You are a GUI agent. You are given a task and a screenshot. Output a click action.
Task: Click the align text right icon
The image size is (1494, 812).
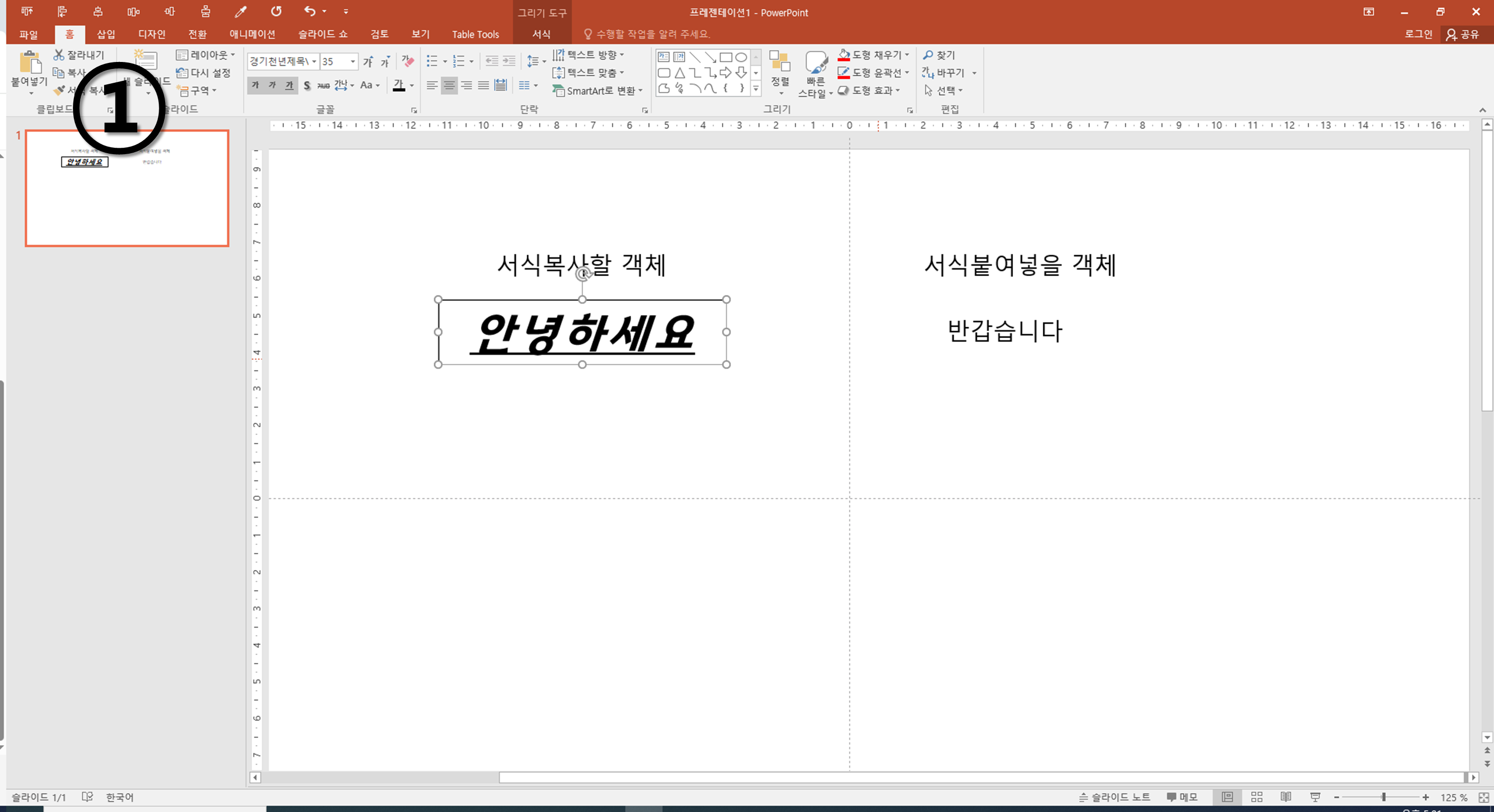466,85
